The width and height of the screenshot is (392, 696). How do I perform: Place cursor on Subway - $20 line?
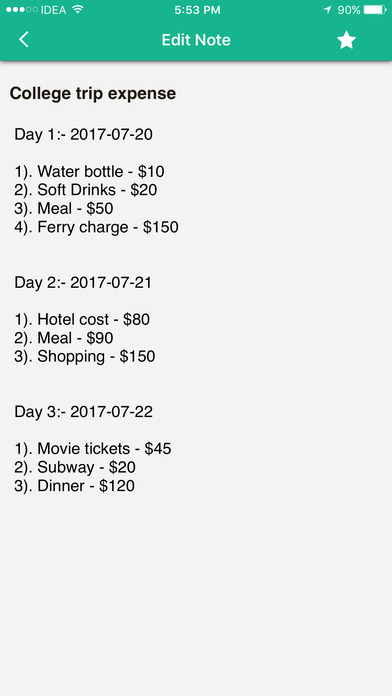tap(75, 467)
